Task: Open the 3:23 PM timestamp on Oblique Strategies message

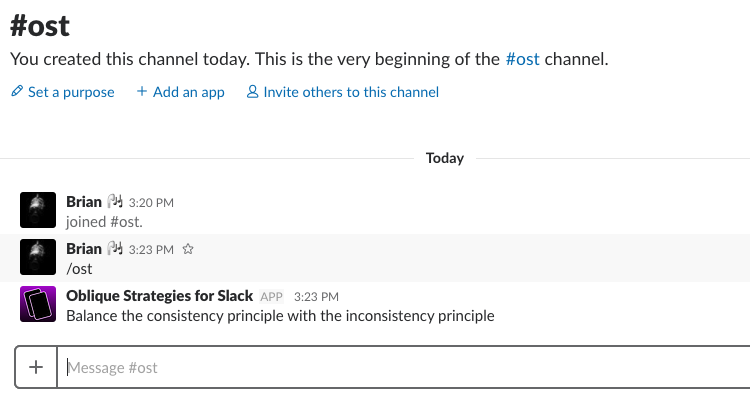Action: tap(317, 297)
